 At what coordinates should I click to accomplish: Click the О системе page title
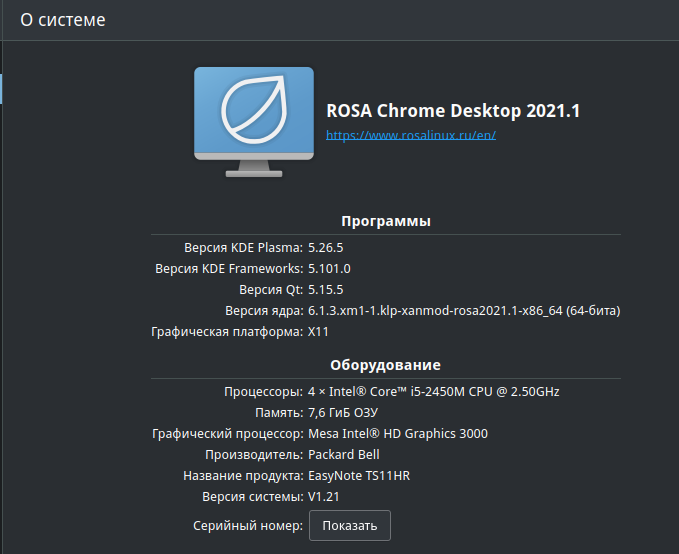[62, 19]
